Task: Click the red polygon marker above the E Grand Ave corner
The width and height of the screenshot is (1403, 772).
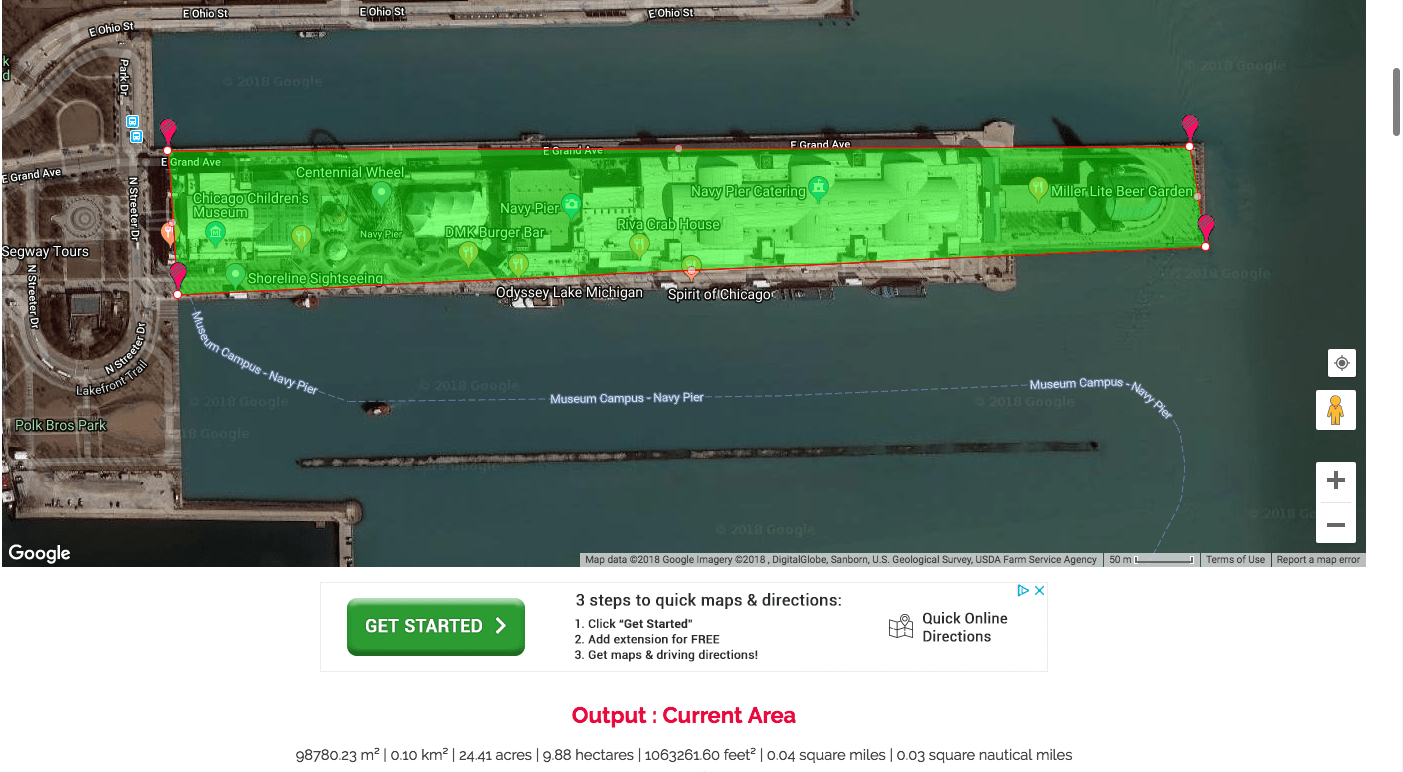Action: pyautogui.click(x=168, y=132)
